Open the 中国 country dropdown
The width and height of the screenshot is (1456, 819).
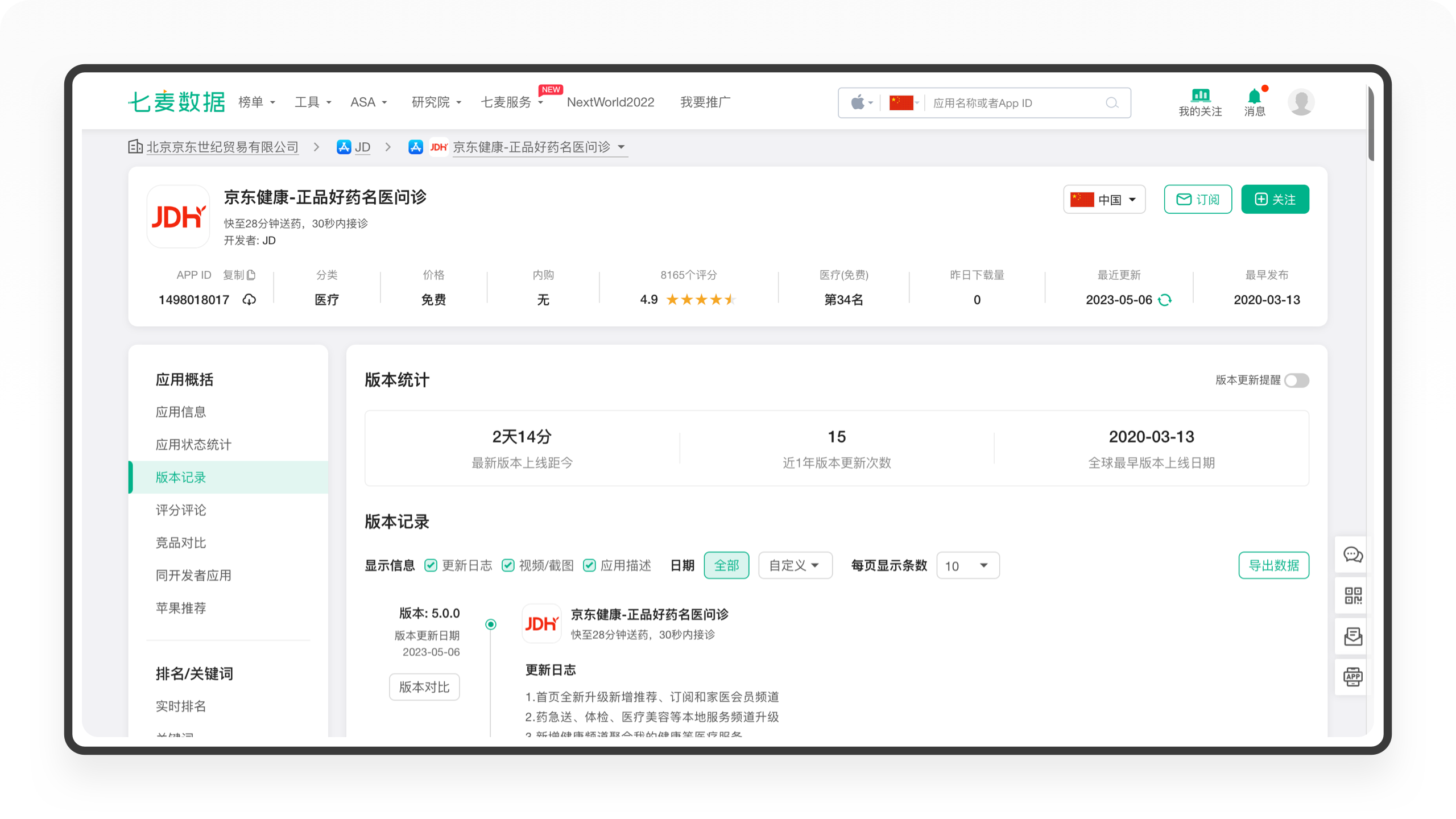point(1104,200)
